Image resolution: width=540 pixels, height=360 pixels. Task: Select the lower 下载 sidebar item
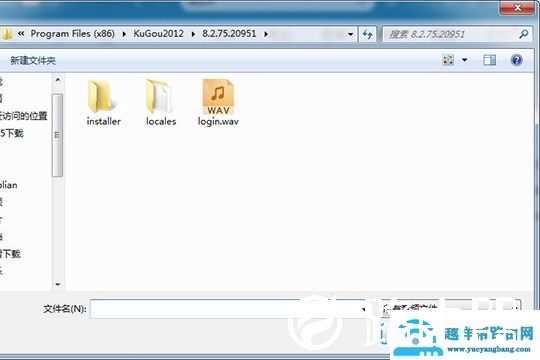coord(10,254)
